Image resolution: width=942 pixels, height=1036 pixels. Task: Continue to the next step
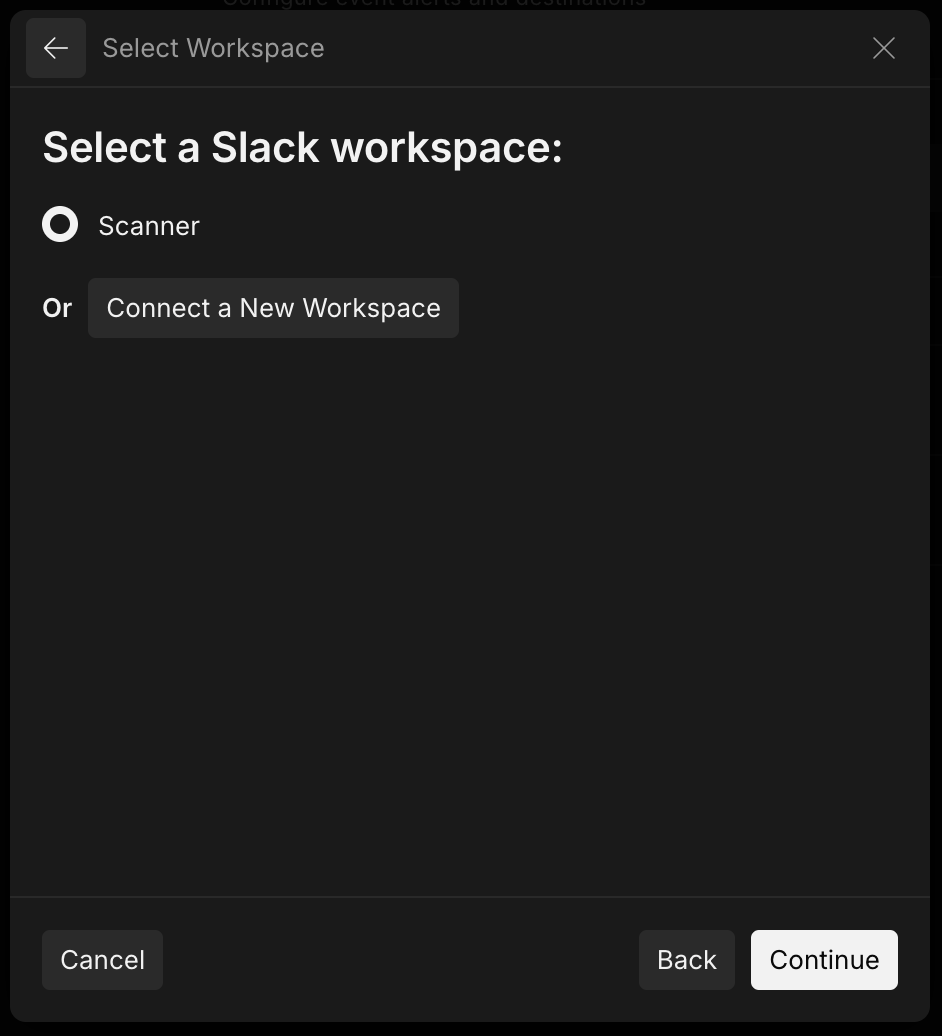point(824,960)
